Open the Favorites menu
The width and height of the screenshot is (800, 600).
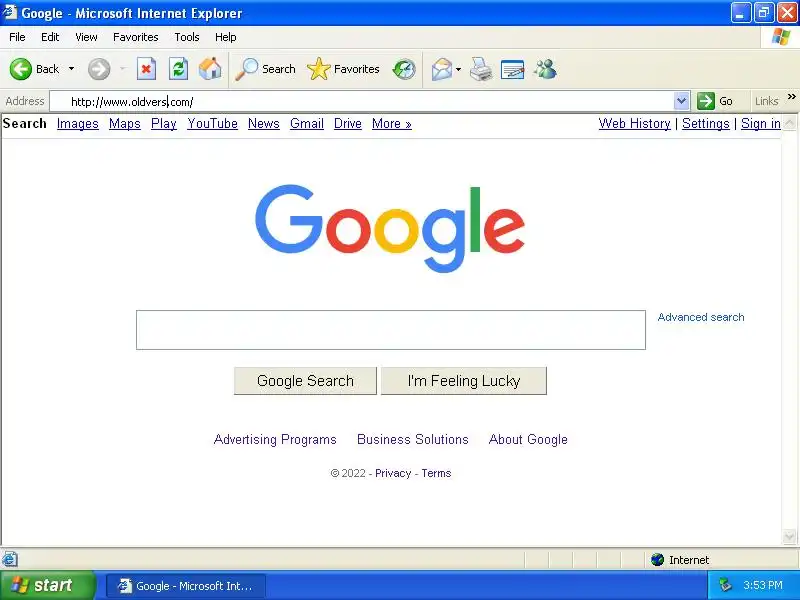click(136, 37)
